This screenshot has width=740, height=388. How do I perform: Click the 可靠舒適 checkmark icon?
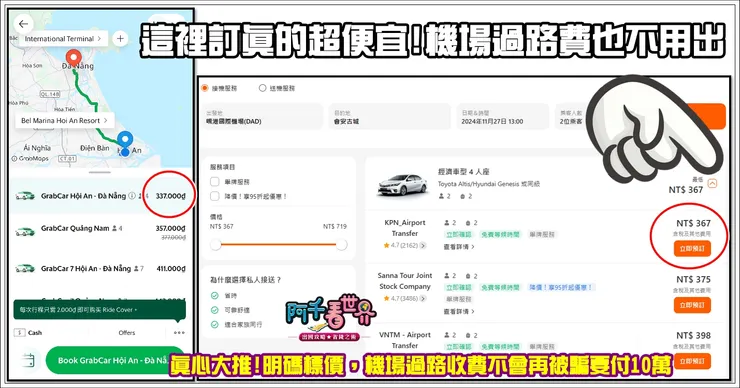pyautogui.click(x=215, y=310)
